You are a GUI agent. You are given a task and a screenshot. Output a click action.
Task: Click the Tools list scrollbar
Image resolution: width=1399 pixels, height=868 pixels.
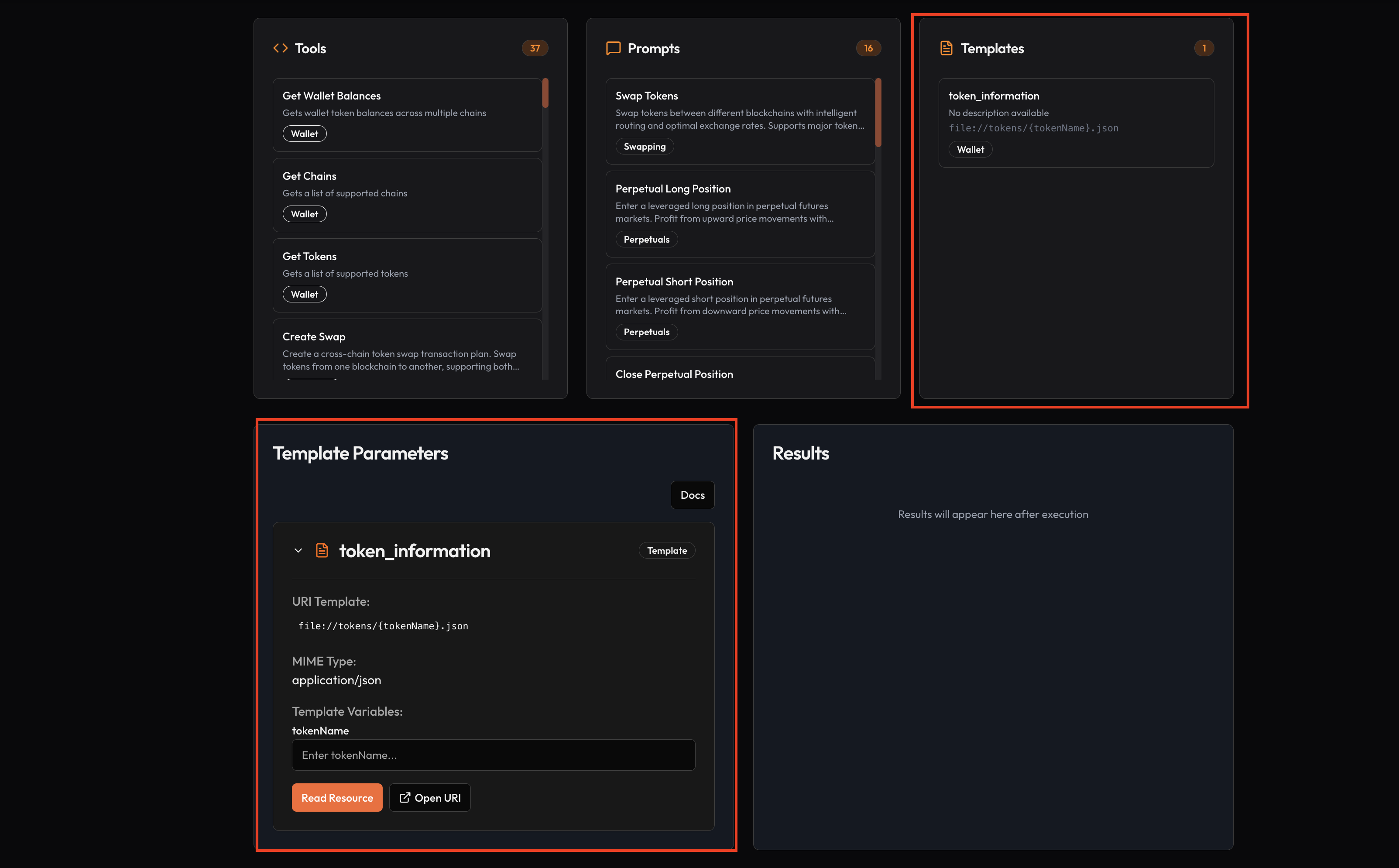pos(545,93)
